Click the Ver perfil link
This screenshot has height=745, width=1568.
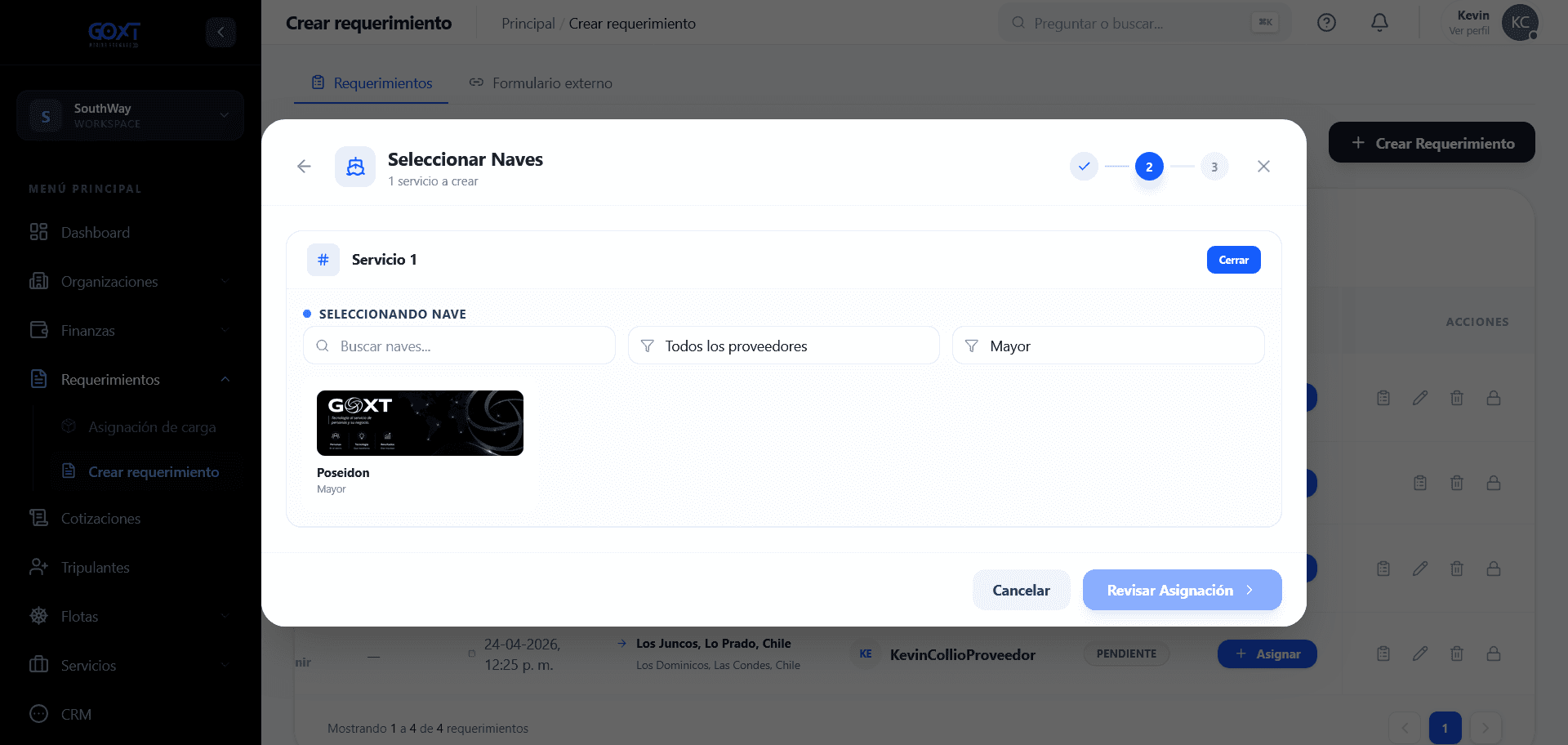coord(1468,31)
